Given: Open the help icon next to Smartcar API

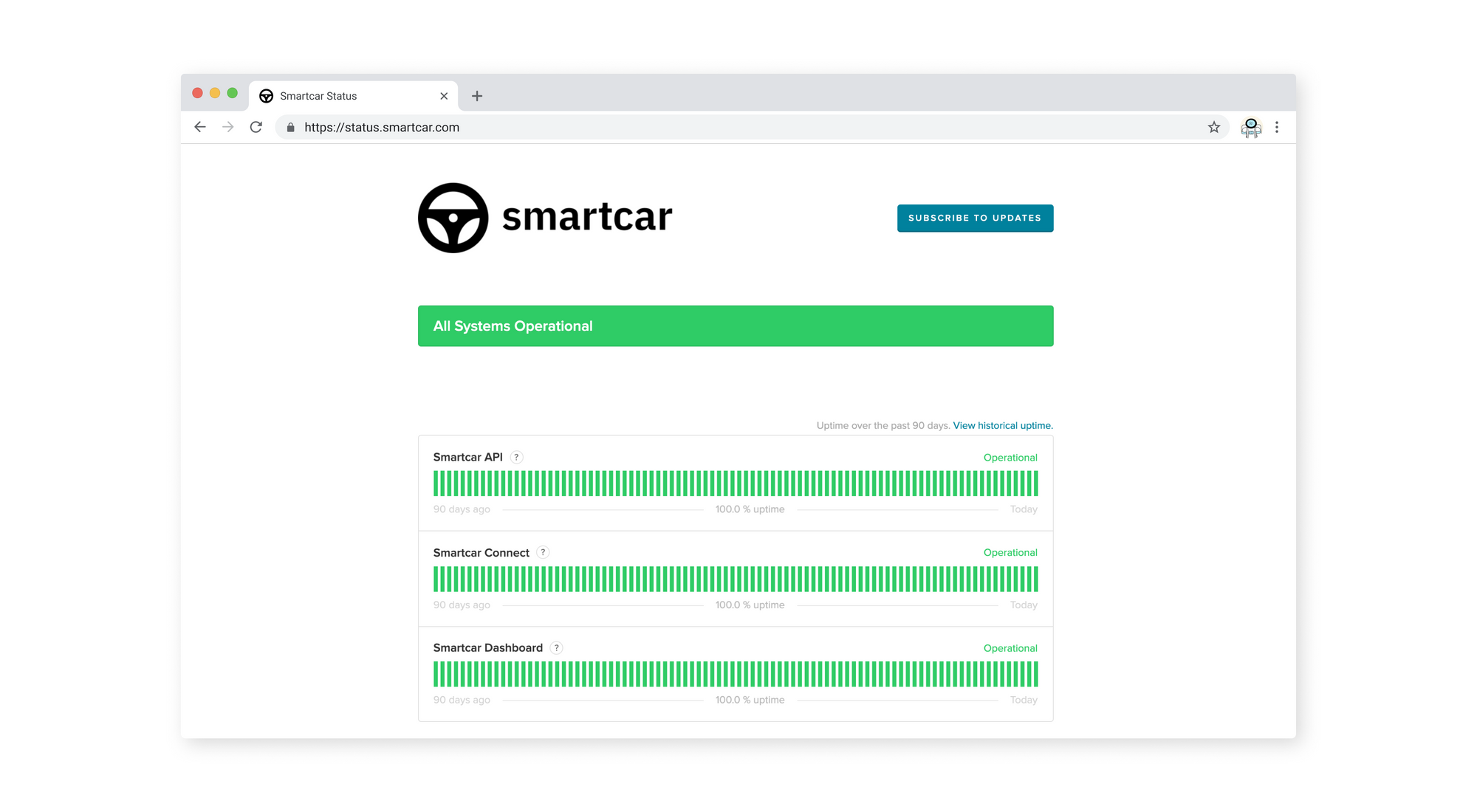Looking at the screenshot, I should pos(515,457).
